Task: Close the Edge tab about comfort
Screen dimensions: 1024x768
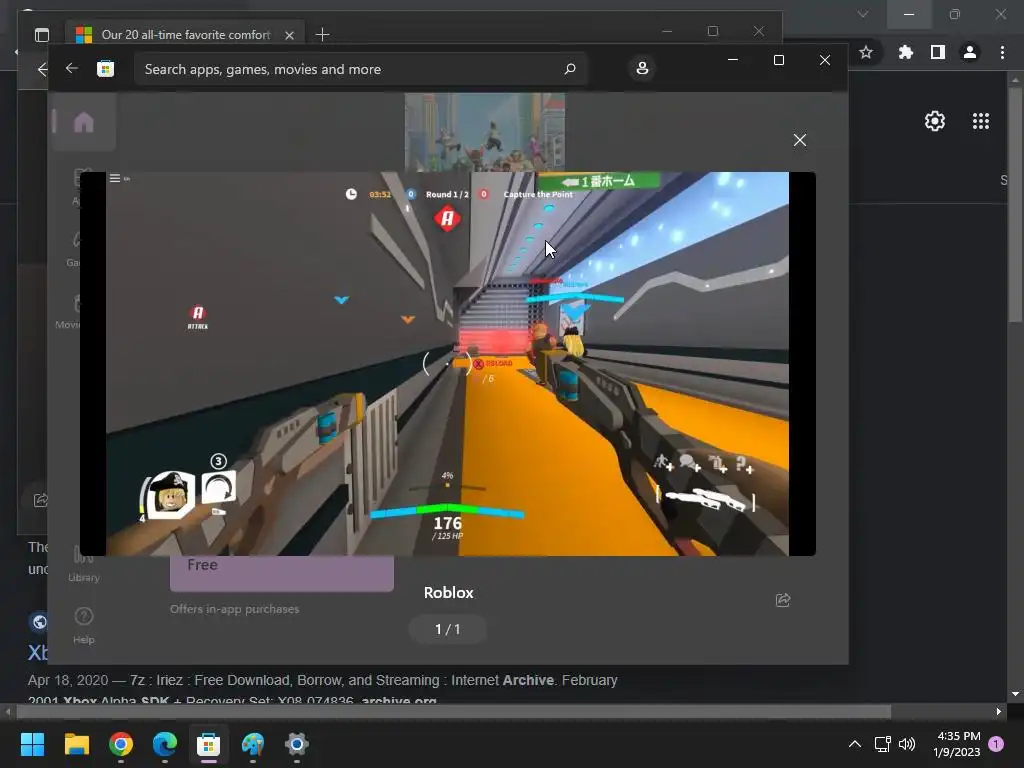Action: pyautogui.click(x=289, y=35)
